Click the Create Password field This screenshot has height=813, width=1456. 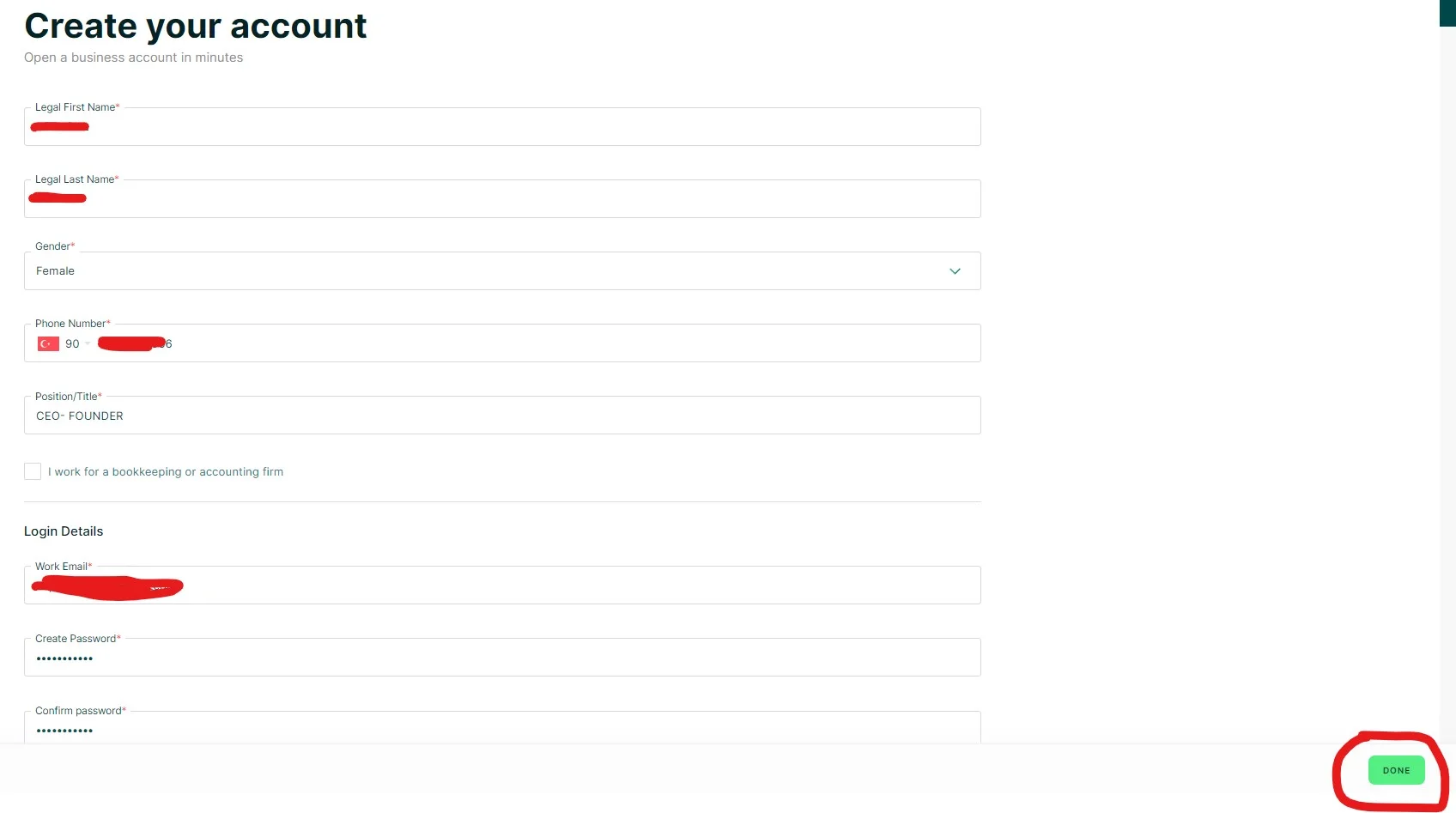click(x=502, y=658)
